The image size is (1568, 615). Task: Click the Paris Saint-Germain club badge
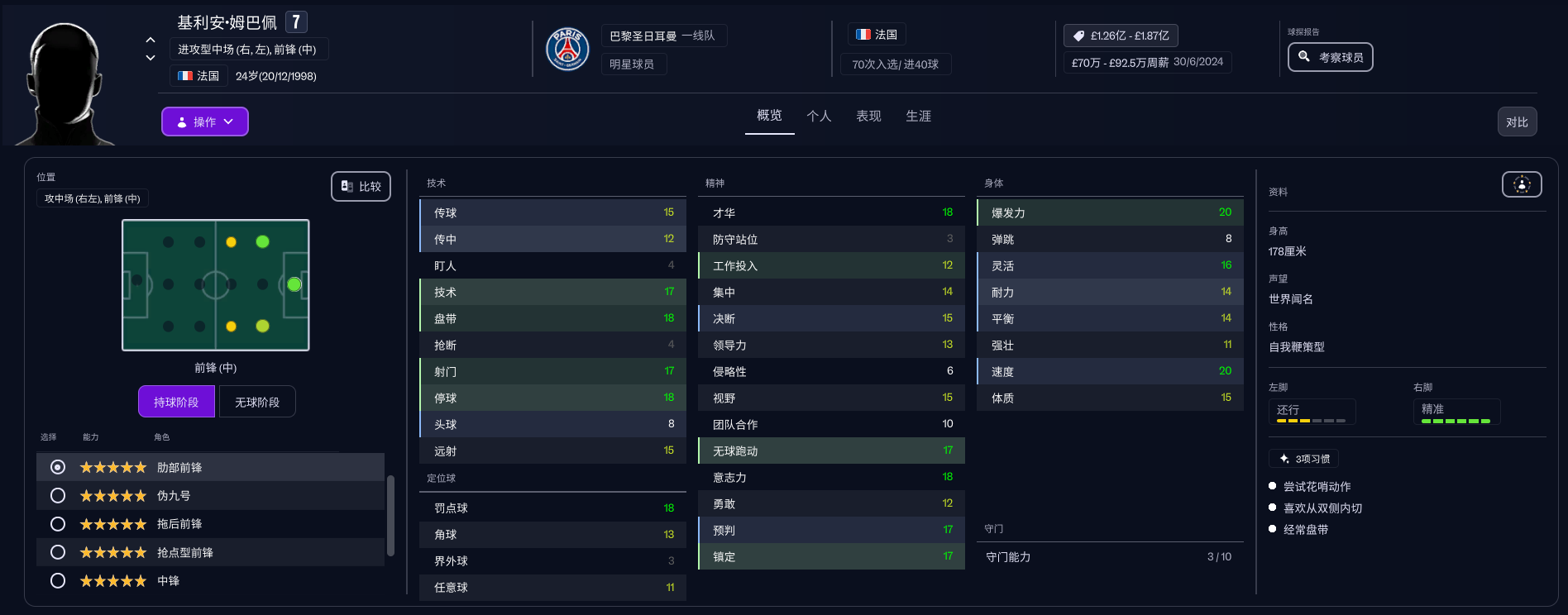pos(567,49)
